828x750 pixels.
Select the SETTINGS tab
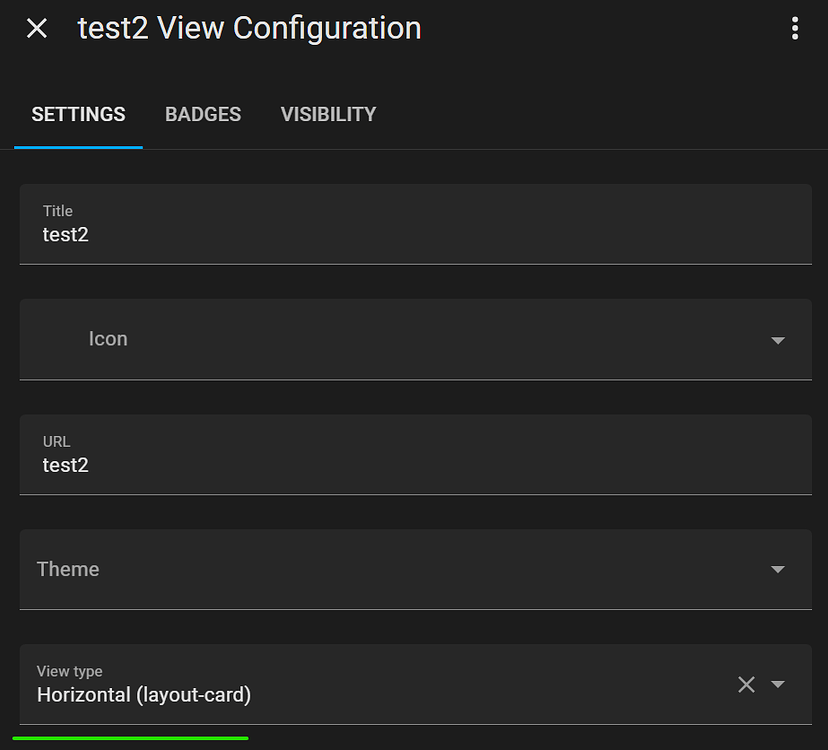point(78,114)
